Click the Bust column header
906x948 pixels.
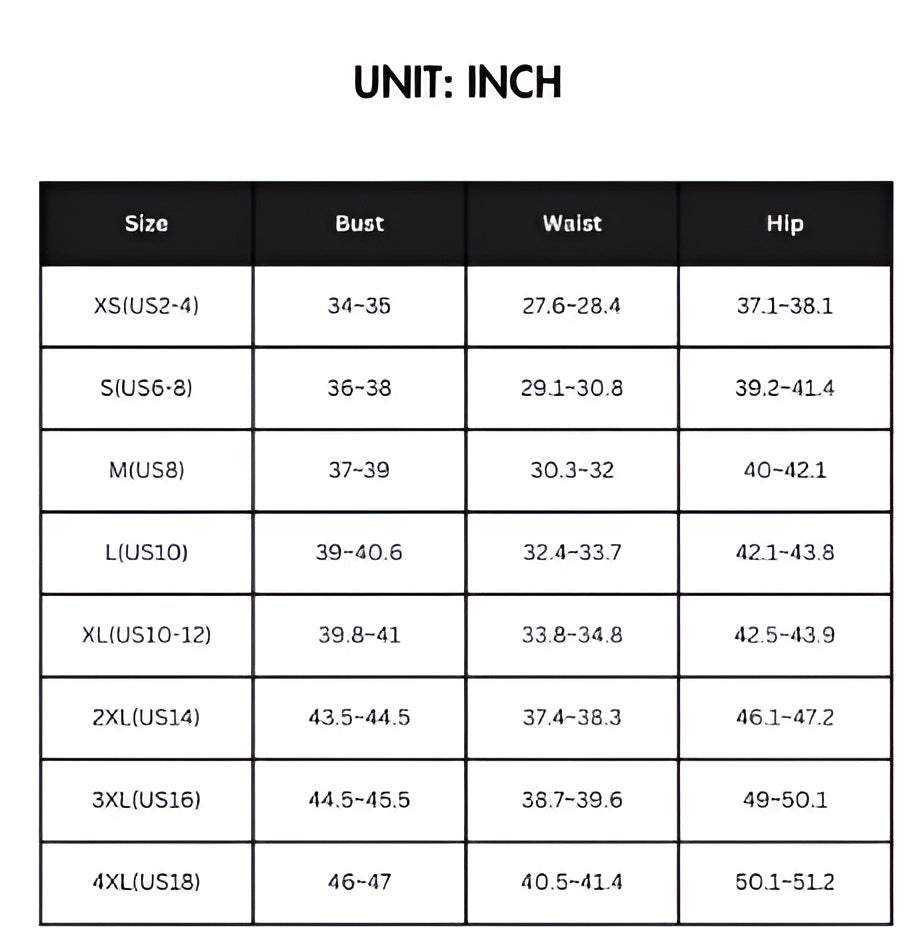click(359, 224)
